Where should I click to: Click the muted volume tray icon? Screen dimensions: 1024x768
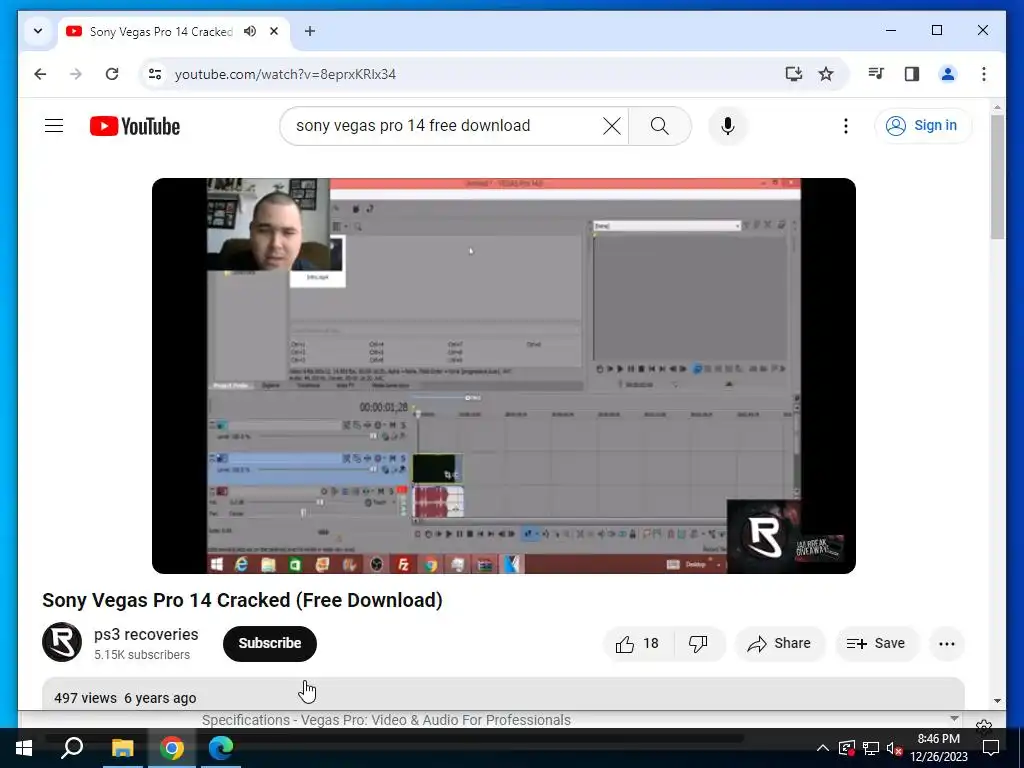tap(894, 748)
